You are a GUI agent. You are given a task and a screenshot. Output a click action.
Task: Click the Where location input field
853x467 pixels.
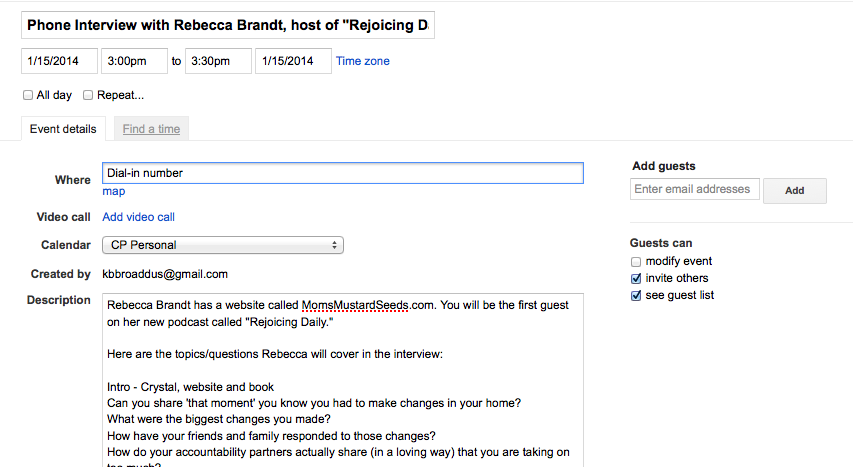coord(342,173)
